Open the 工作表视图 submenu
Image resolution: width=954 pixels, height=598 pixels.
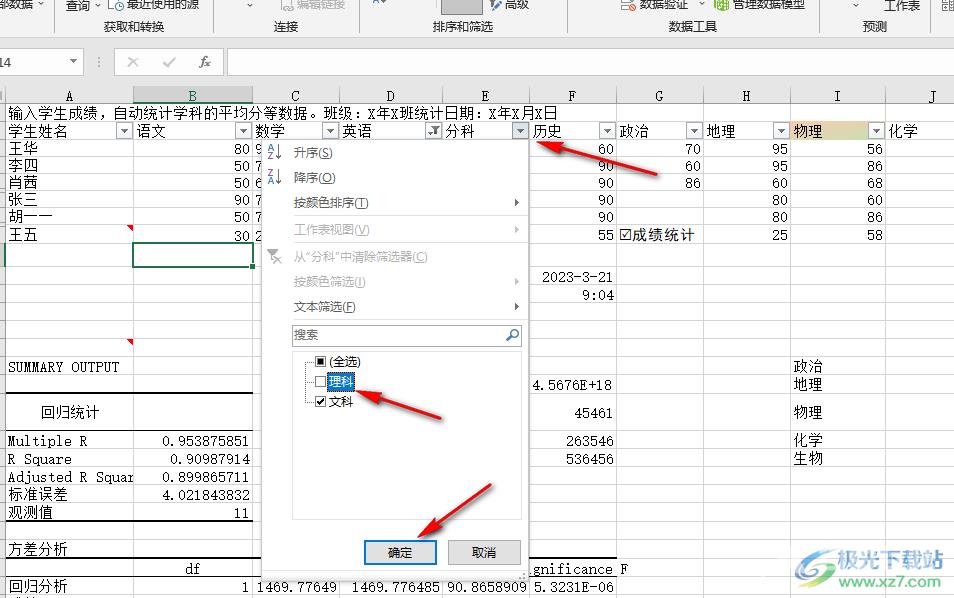[395, 229]
